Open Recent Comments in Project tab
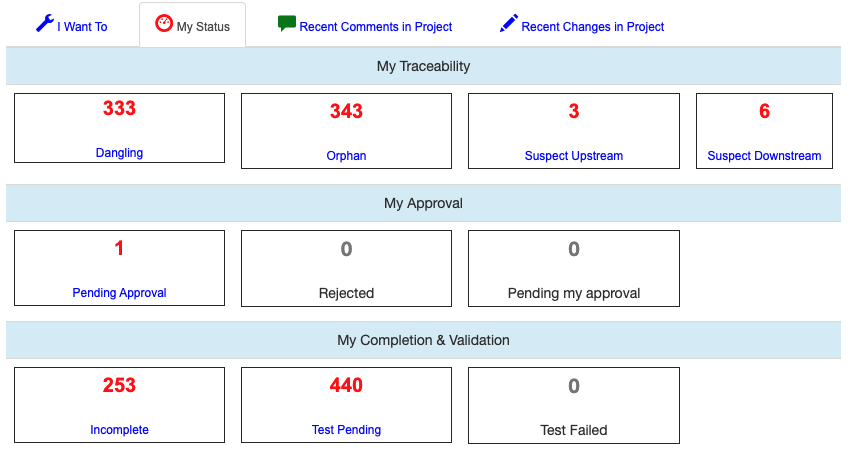This screenshot has height=450, width=856. point(375,27)
